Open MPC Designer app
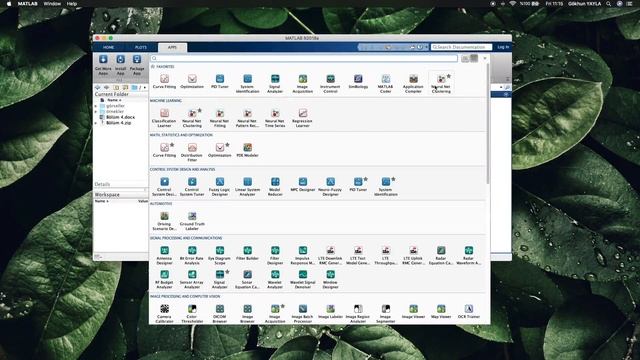The height and width of the screenshot is (360, 640). pos(303,184)
